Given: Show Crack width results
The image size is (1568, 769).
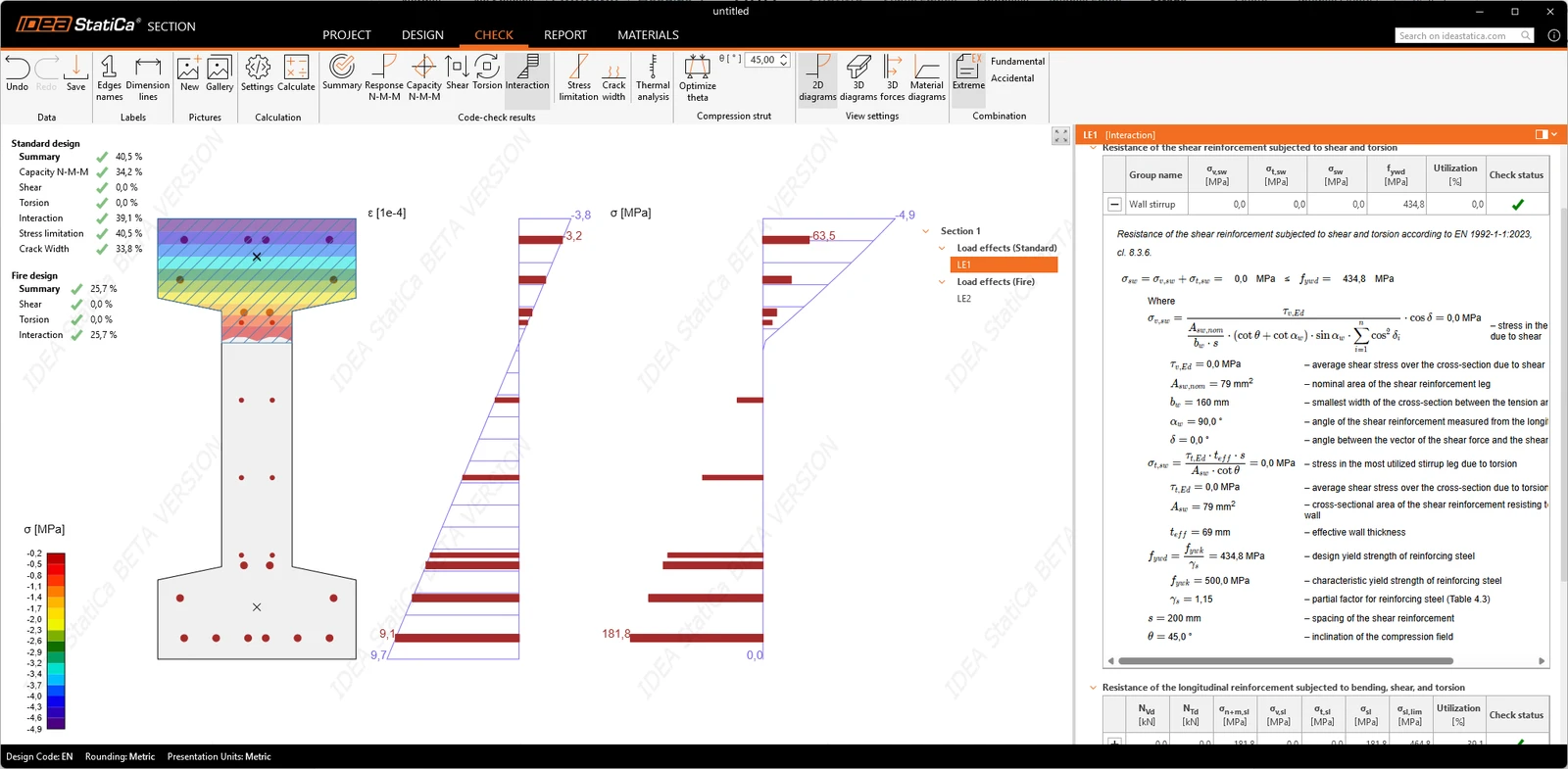Looking at the screenshot, I should pos(613,77).
